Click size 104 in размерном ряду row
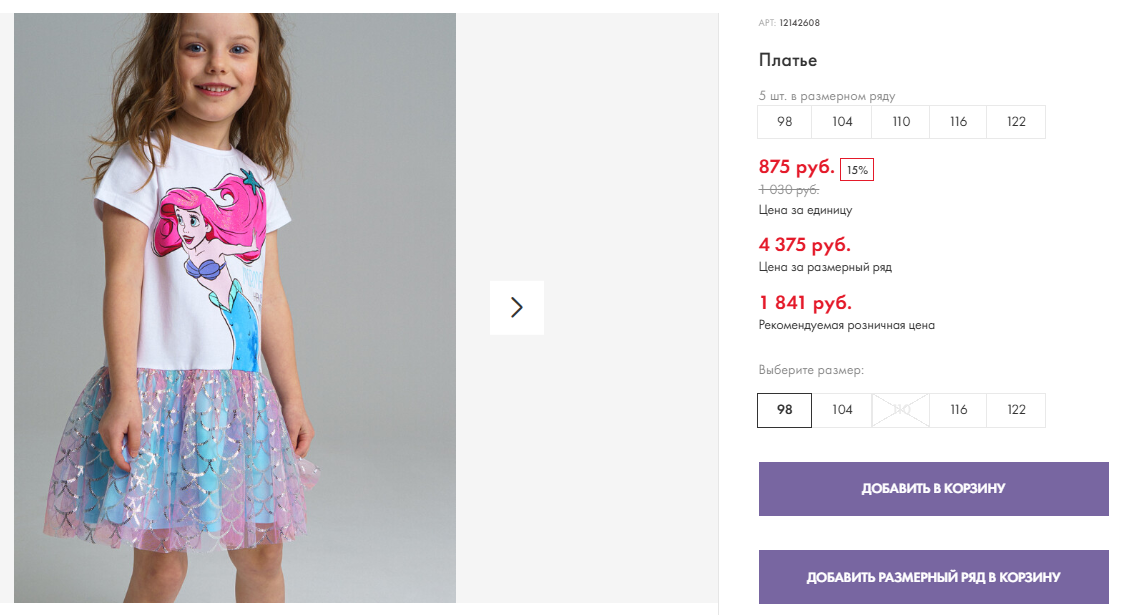Screen dimensions: 1126x615 842,122
